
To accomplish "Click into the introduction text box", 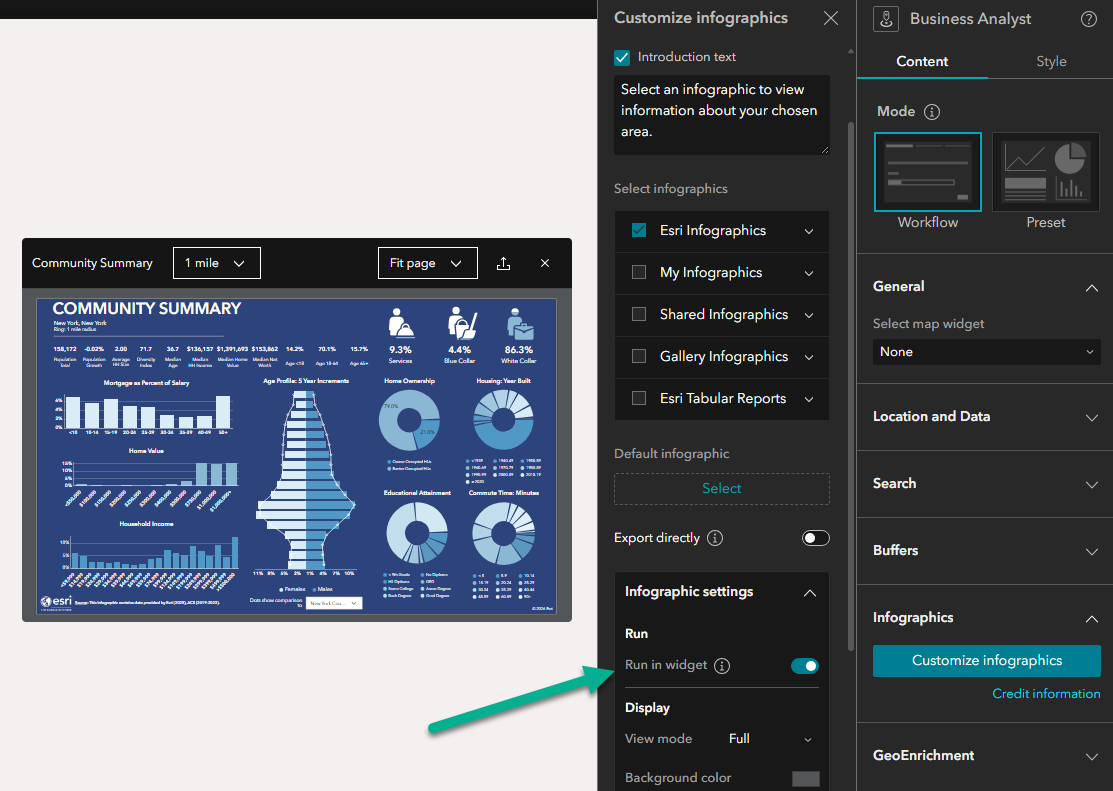I will click(x=722, y=114).
